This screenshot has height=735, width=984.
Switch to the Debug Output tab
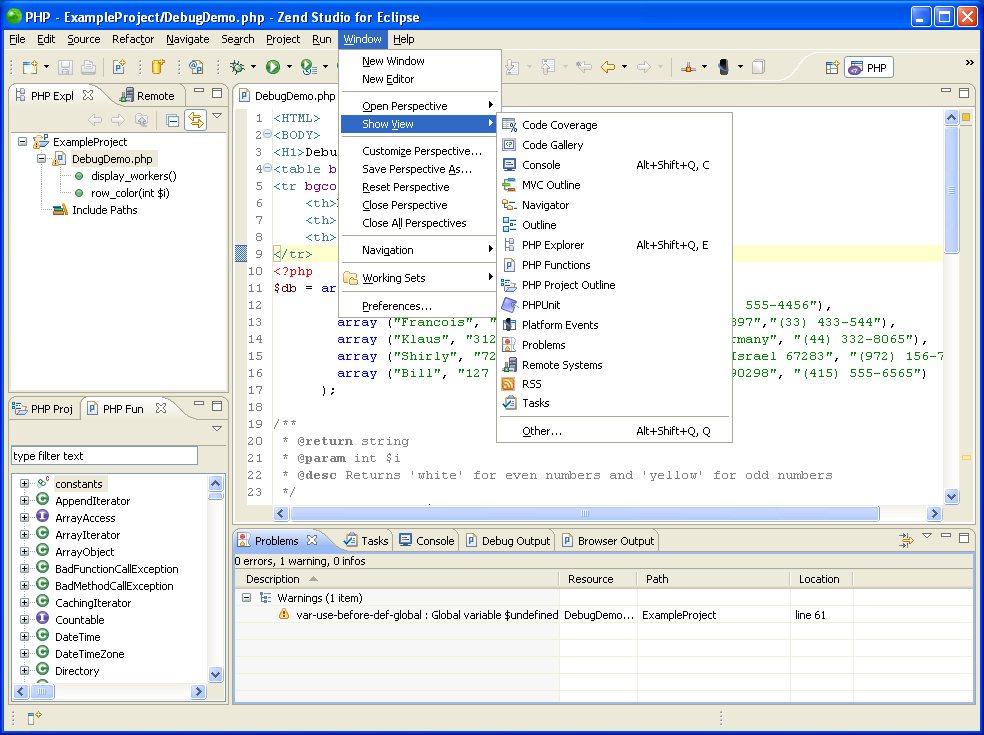[x=516, y=541]
